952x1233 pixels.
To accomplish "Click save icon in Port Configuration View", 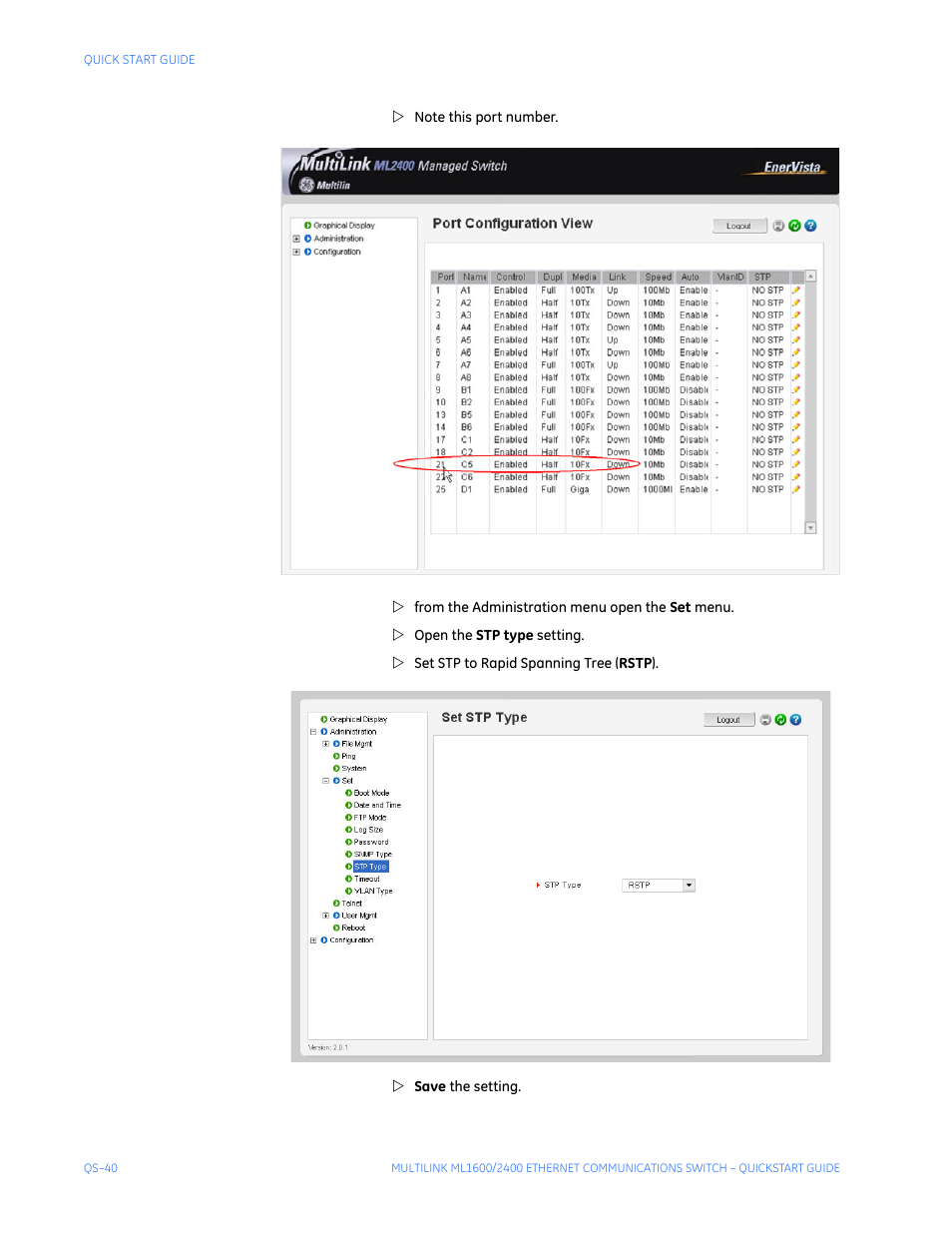I will coord(778,226).
